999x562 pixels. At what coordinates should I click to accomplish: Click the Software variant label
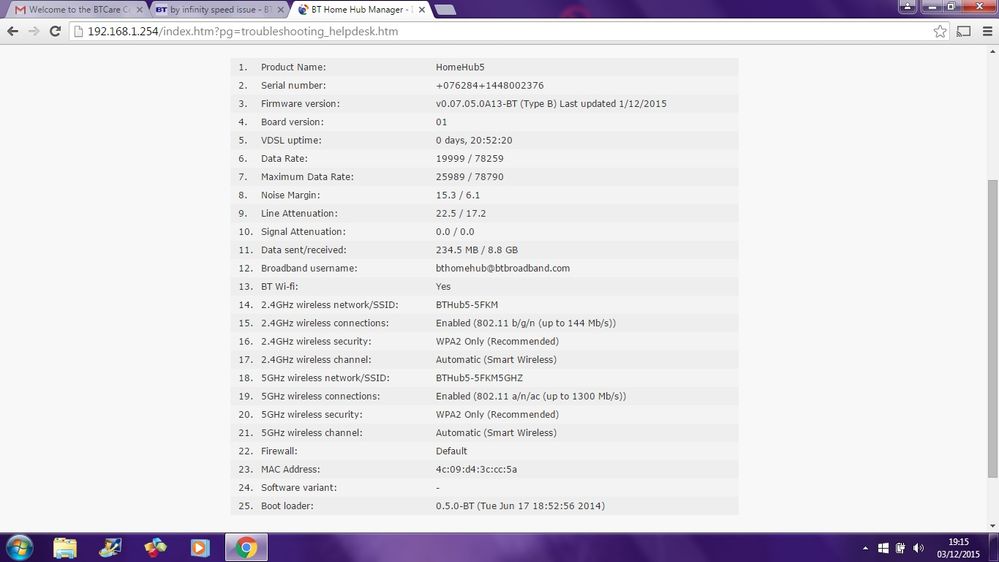(x=299, y=487)
